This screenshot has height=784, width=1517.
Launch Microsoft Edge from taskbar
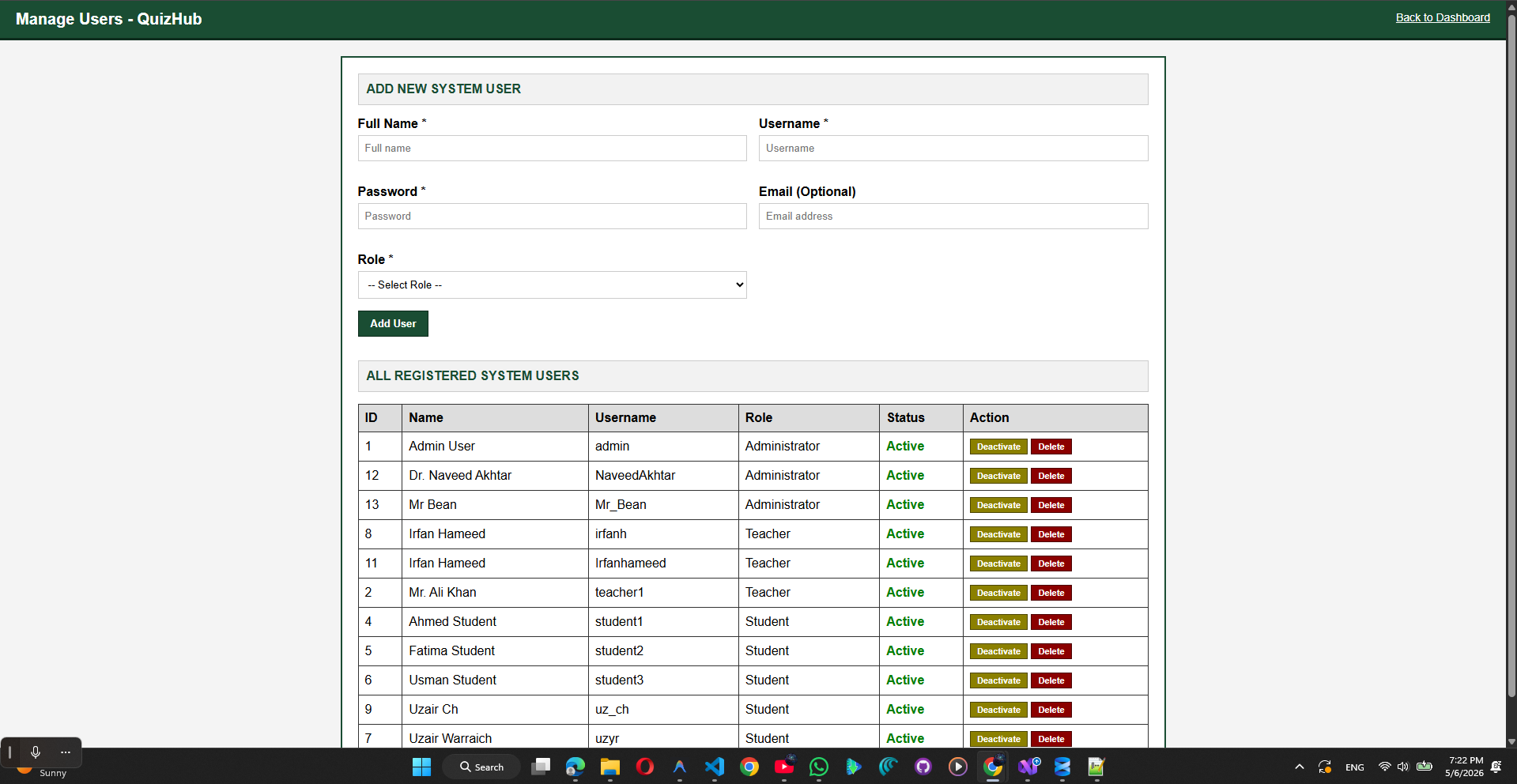click(x=575, y=767)
